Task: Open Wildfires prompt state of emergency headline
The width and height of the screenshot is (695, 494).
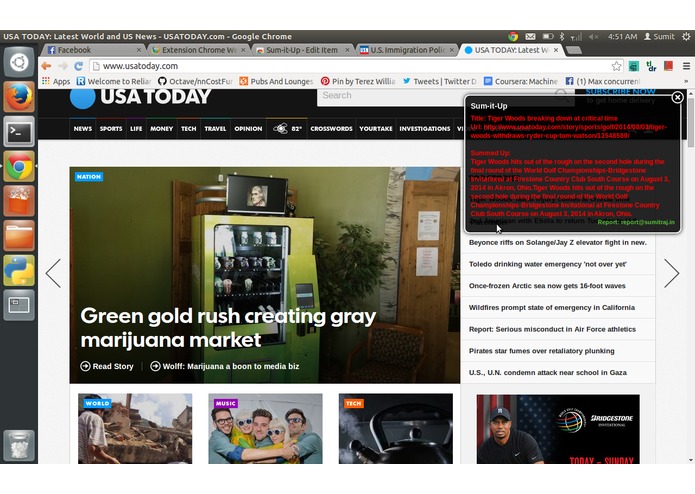Action: [x=551, y=307]
